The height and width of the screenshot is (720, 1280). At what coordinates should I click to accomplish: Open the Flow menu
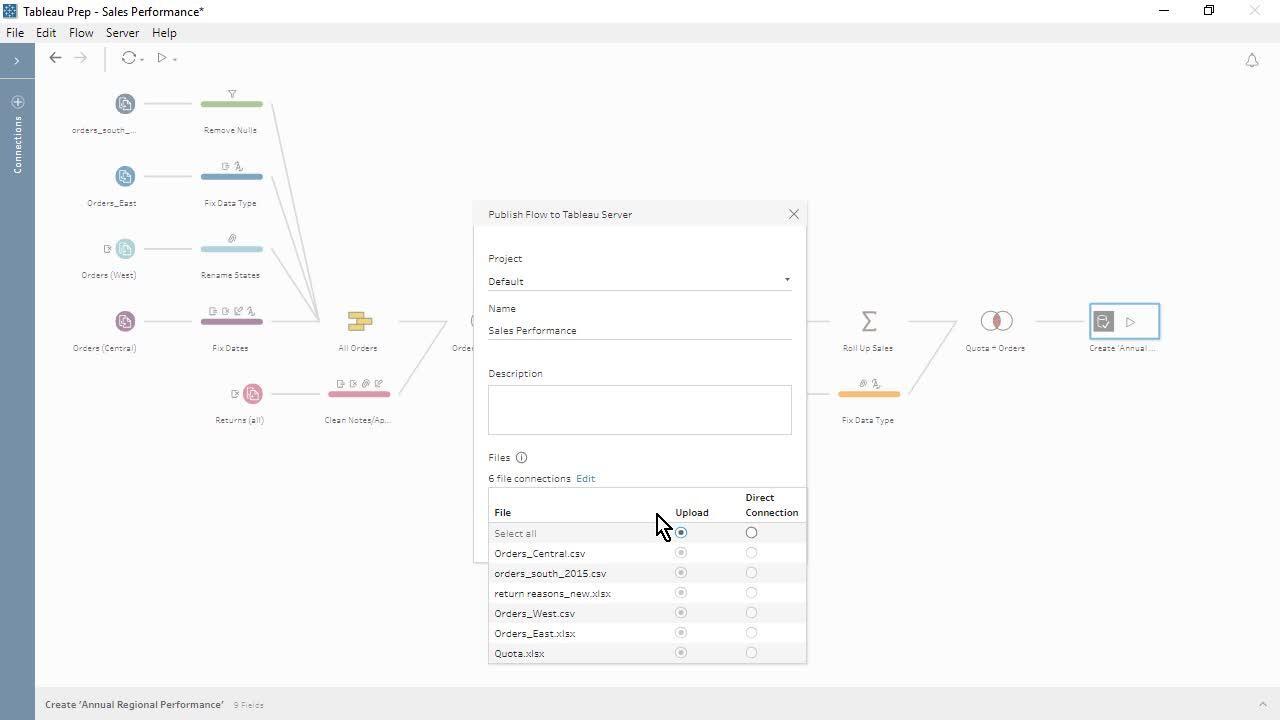(x=81, y=33)
